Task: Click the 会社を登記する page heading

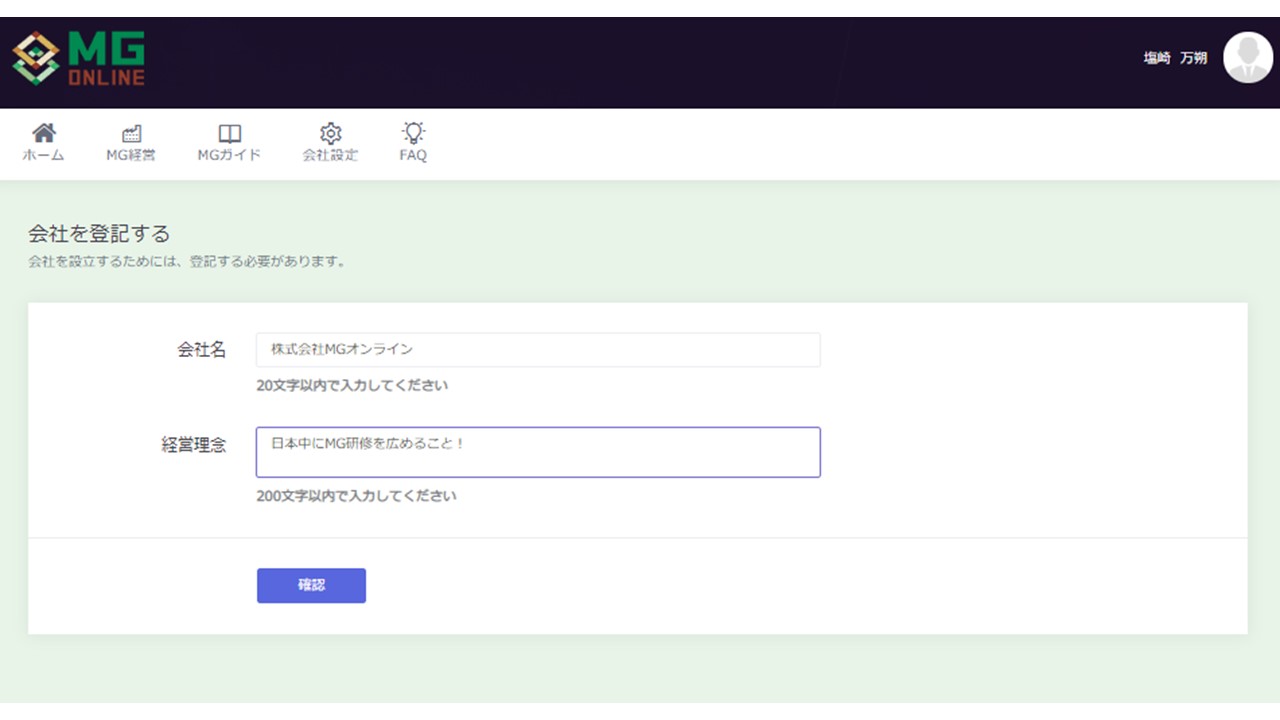Action: point(99,234)
